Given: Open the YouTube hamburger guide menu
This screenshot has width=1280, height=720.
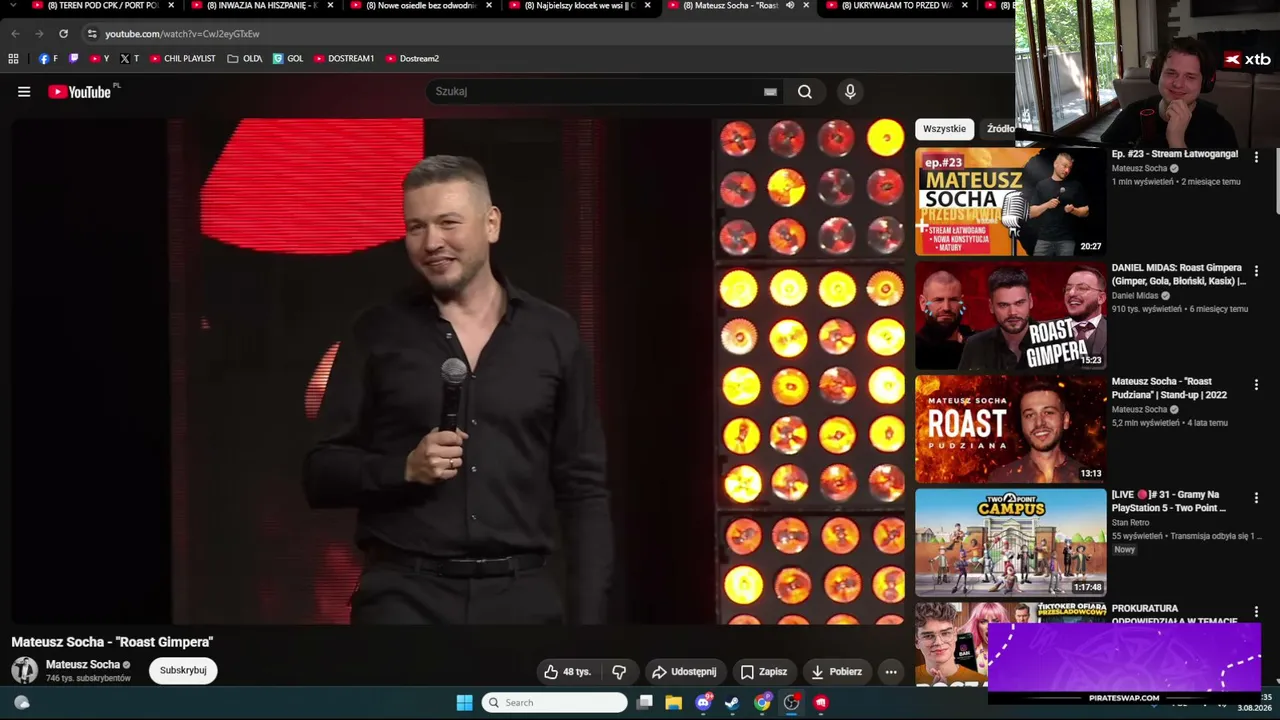Looking at the screenshot, I should (24, 92).
